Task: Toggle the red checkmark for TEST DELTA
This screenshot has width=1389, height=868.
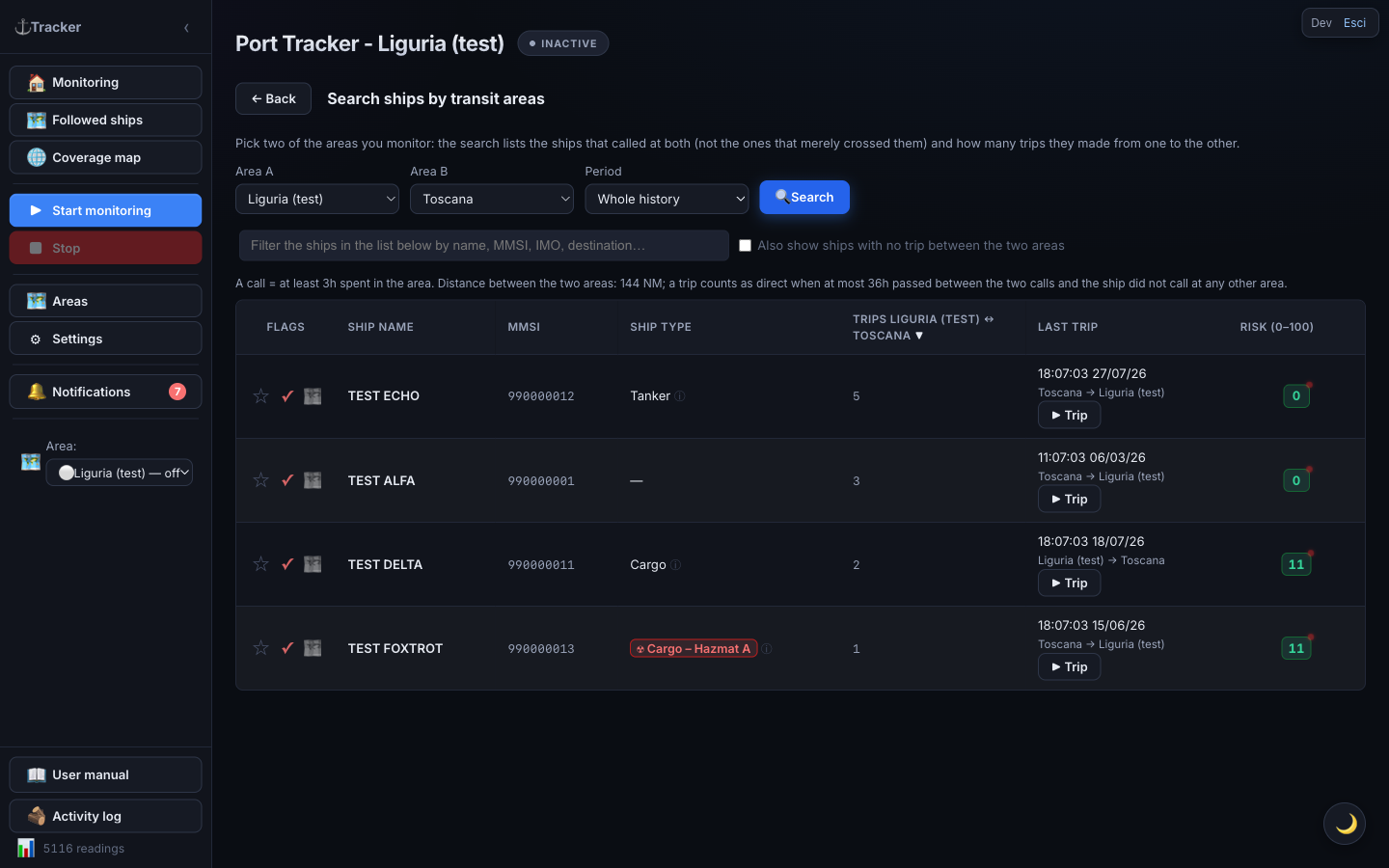Action: tap(287, 564)
